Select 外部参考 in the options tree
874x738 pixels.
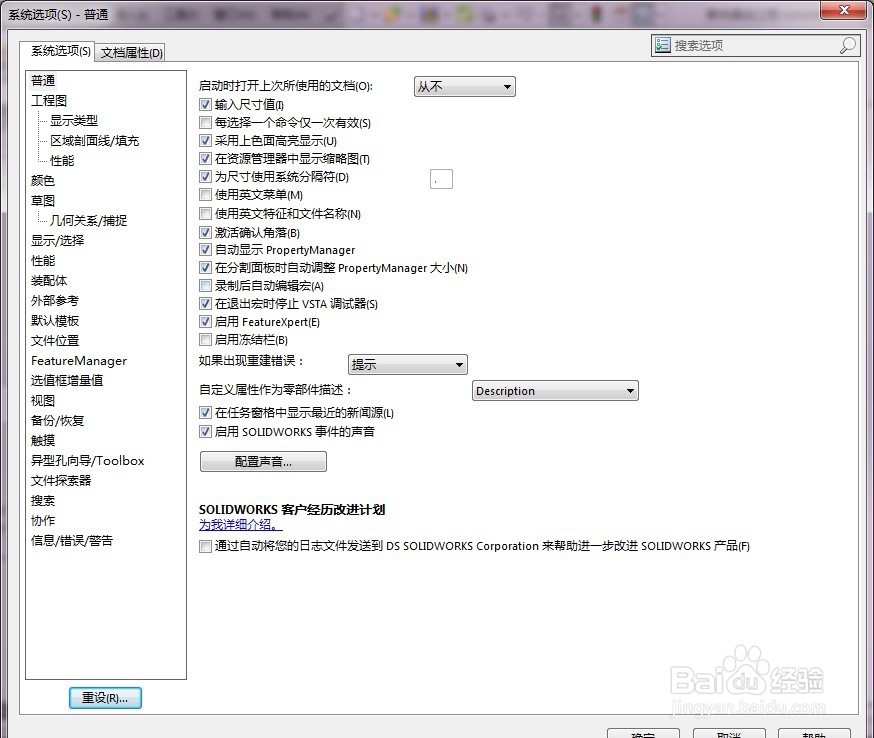point(55,300)
